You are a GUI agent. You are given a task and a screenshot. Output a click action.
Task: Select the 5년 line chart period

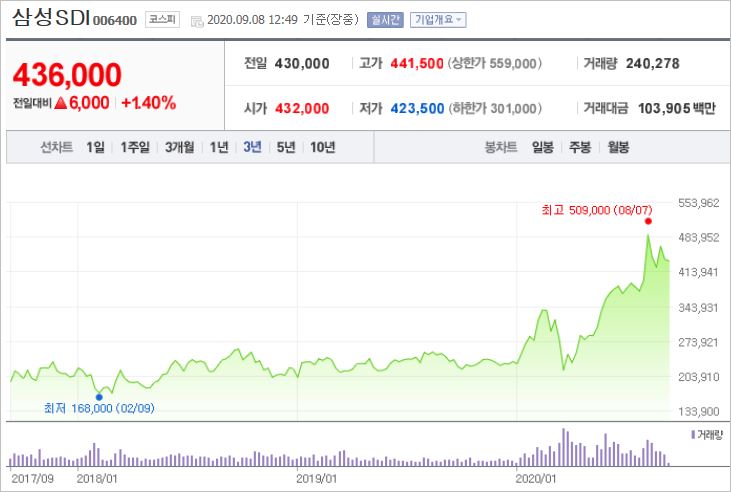[286, 147]
